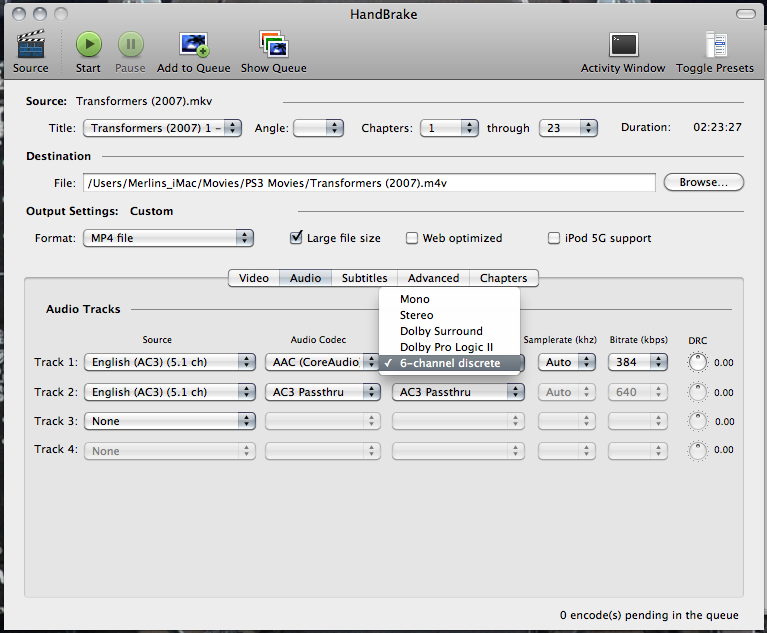Screen dimensions: 767x633
Task: Select Dolby Pro Logic II mixdown option
Action: (449, 347)
